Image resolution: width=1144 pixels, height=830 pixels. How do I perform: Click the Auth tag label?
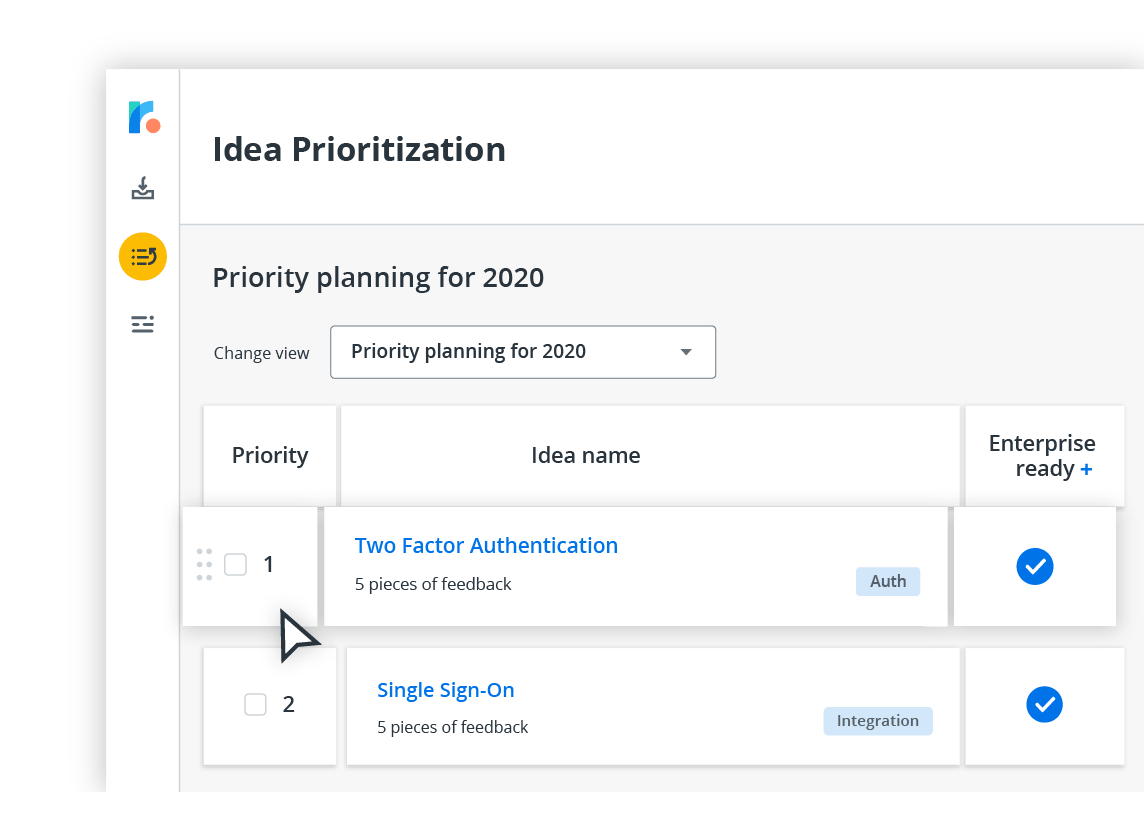[x=887, y=581]
